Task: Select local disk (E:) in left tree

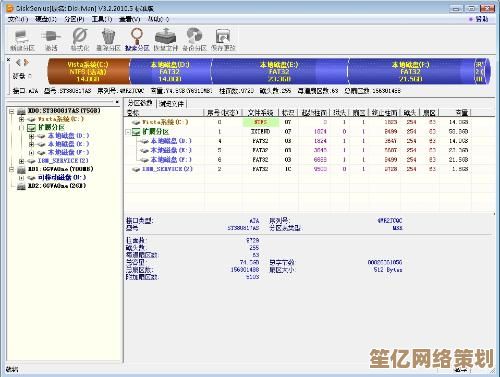Action: pyautogui.click(x=68, y=144)
